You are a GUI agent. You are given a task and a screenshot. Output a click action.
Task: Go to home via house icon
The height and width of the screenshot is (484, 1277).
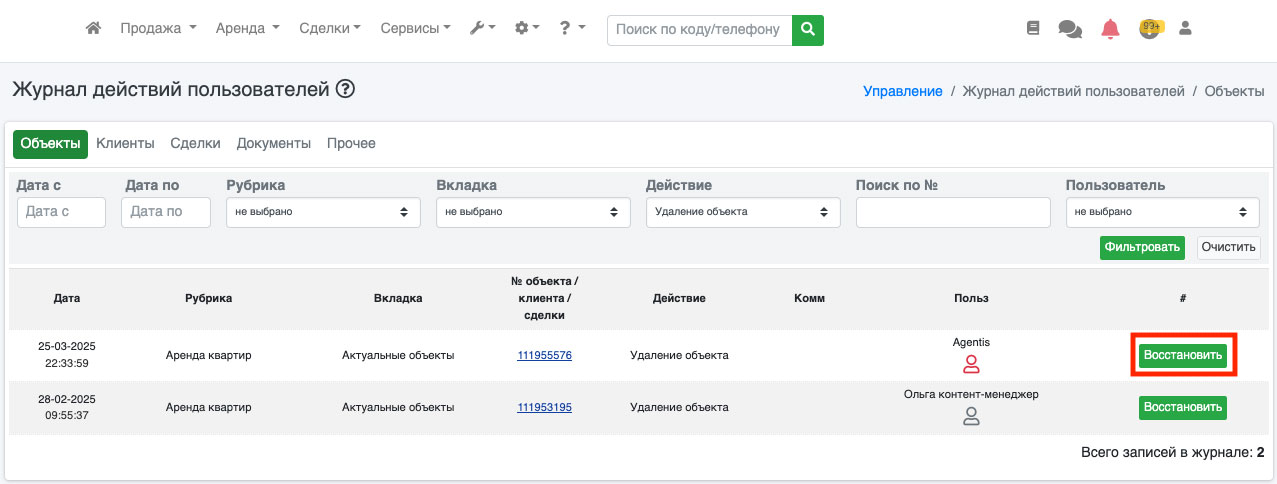tap(94, 29)
